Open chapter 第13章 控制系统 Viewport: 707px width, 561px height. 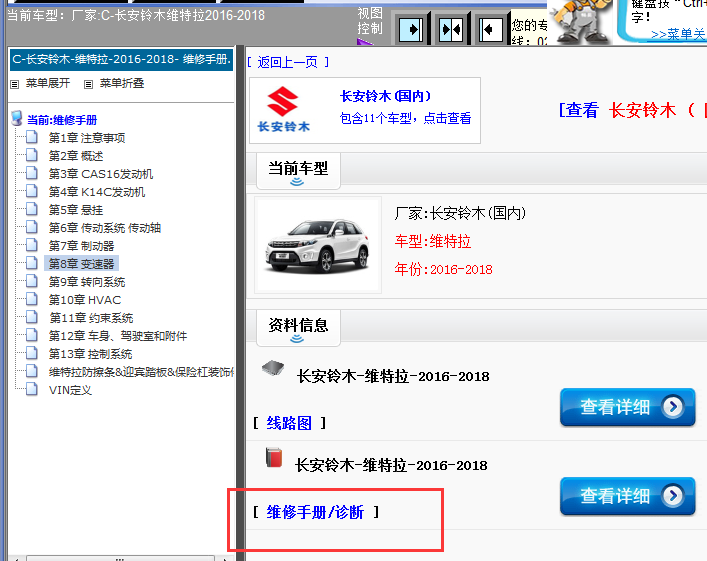(91, 354)
